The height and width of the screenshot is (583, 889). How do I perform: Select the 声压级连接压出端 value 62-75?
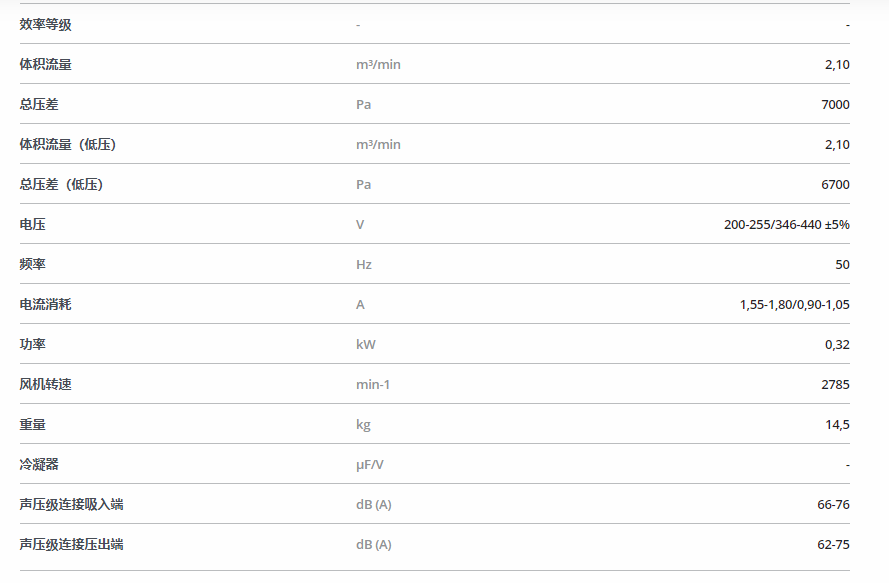point(833,544)
